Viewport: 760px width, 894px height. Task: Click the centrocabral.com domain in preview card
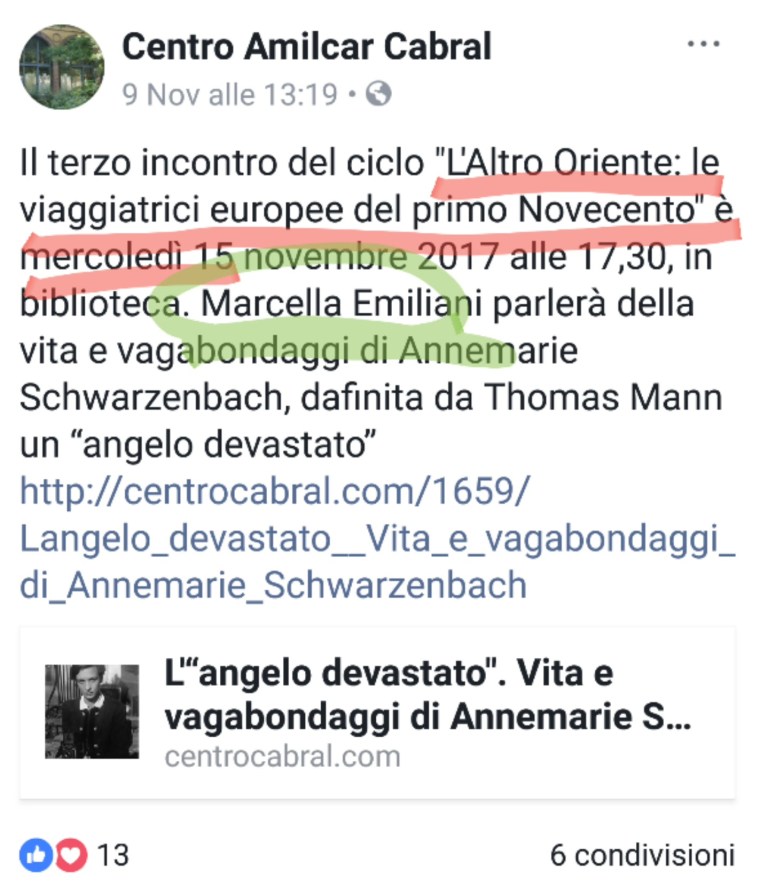pyautogui.click(x=283, y=757)
